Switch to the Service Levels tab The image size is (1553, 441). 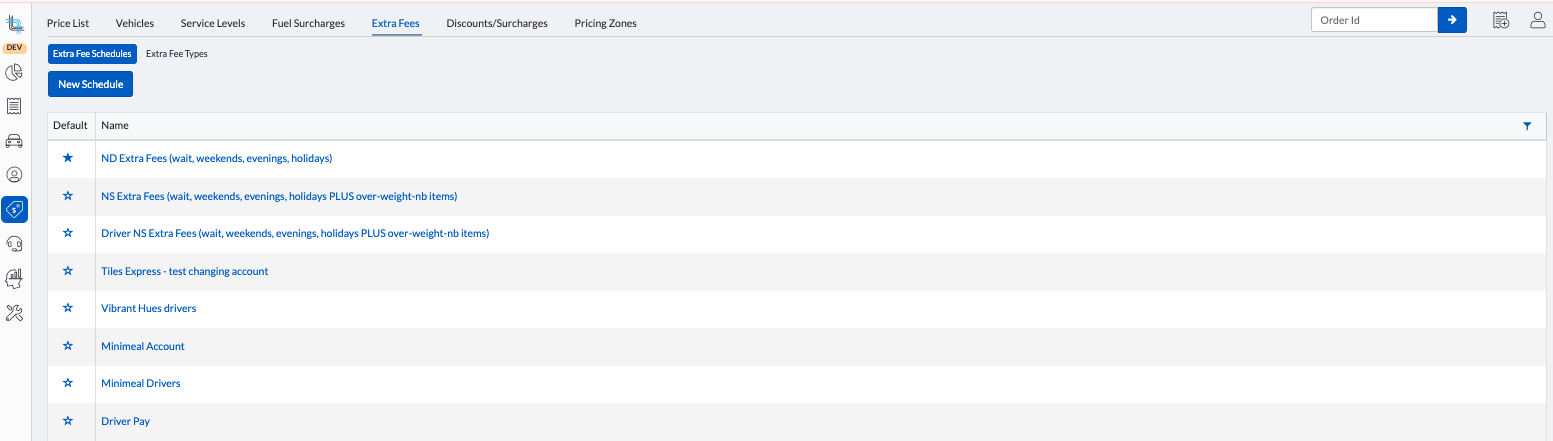click(213, 23)
